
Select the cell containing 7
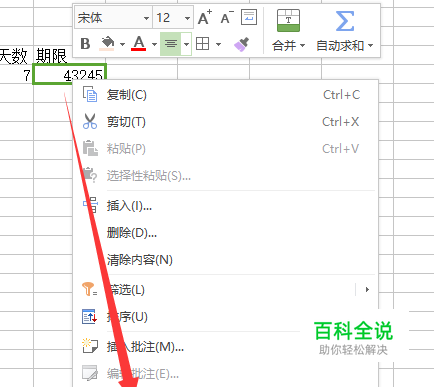pyautogui.click(x=17, y=74)
